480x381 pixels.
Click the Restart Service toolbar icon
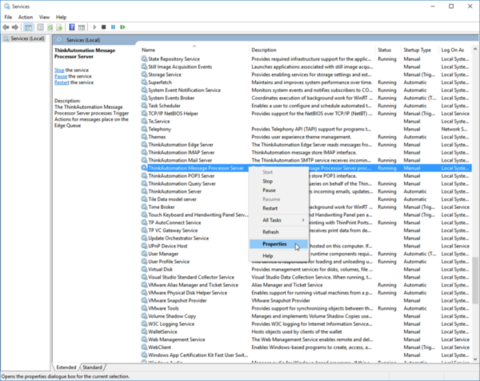click(x=123, y=27)
